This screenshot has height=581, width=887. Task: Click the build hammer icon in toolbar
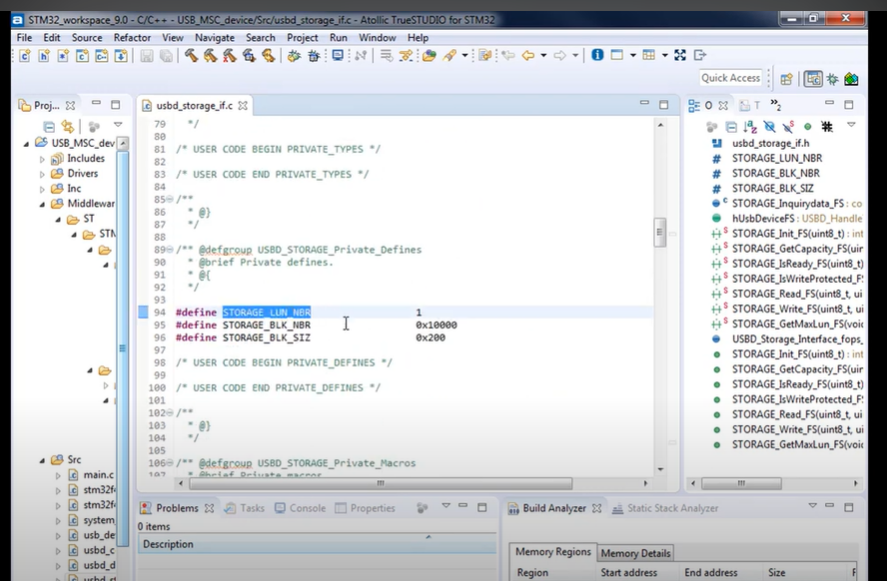(x=191, y=56)
